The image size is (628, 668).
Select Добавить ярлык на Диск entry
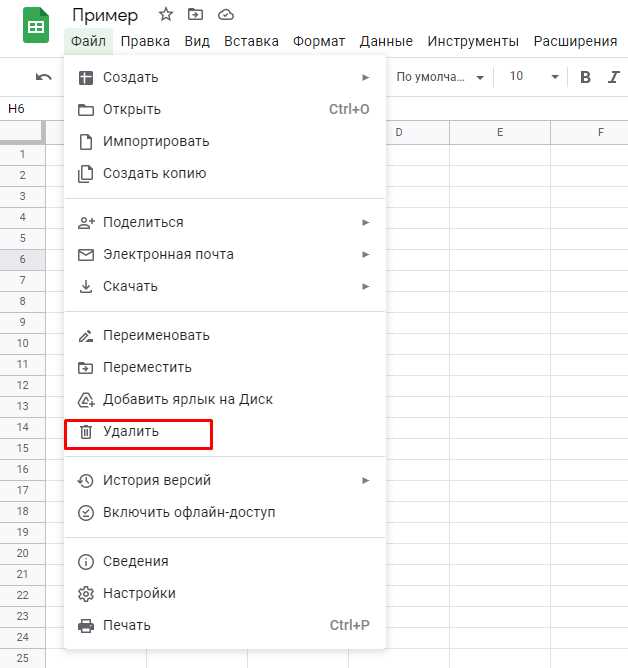[x=225, y=400]
